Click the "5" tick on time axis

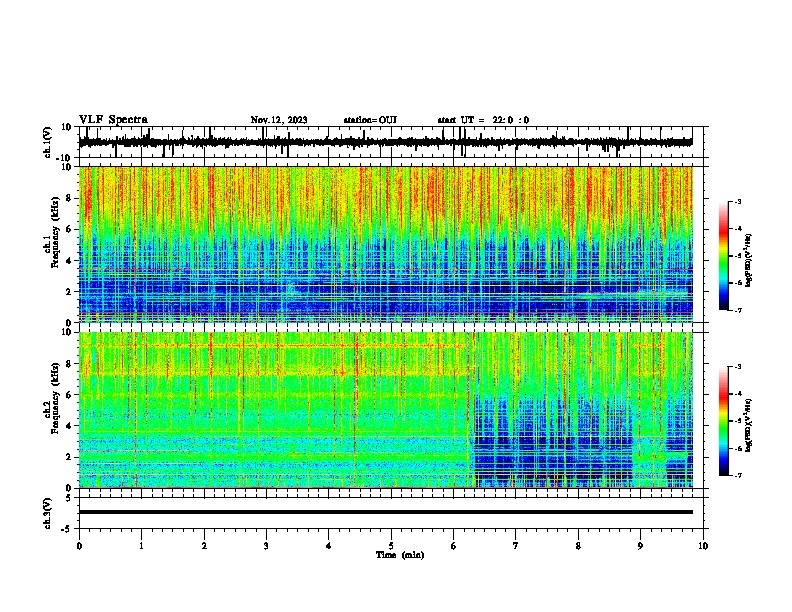point(391,546)
